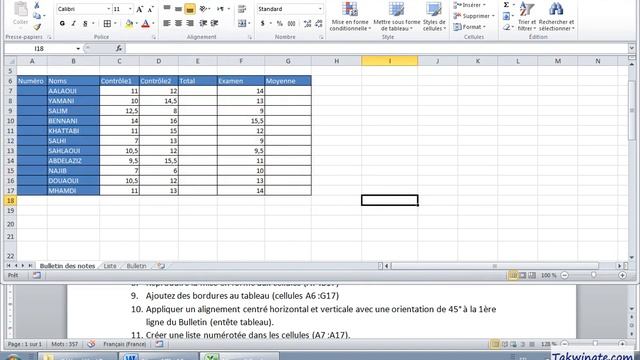Select row 18 header
Viewport: 640px width, 360px height.
[10, 200]
